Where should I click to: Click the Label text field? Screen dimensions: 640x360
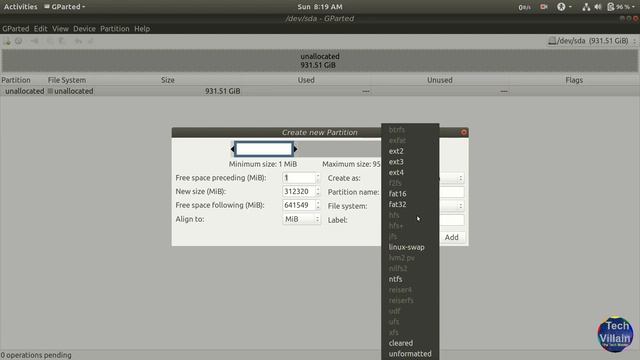tap(451, 220)
